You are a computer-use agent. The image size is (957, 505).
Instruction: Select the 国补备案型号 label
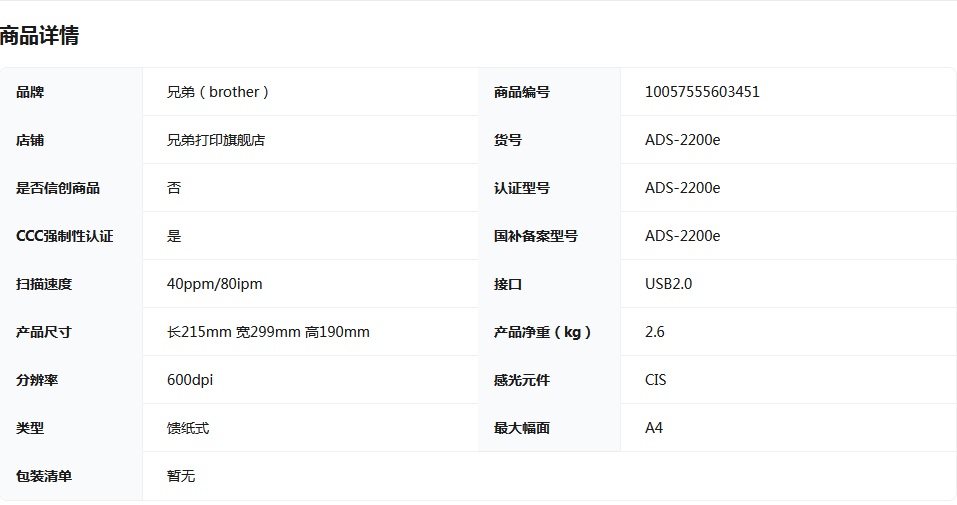536,236
